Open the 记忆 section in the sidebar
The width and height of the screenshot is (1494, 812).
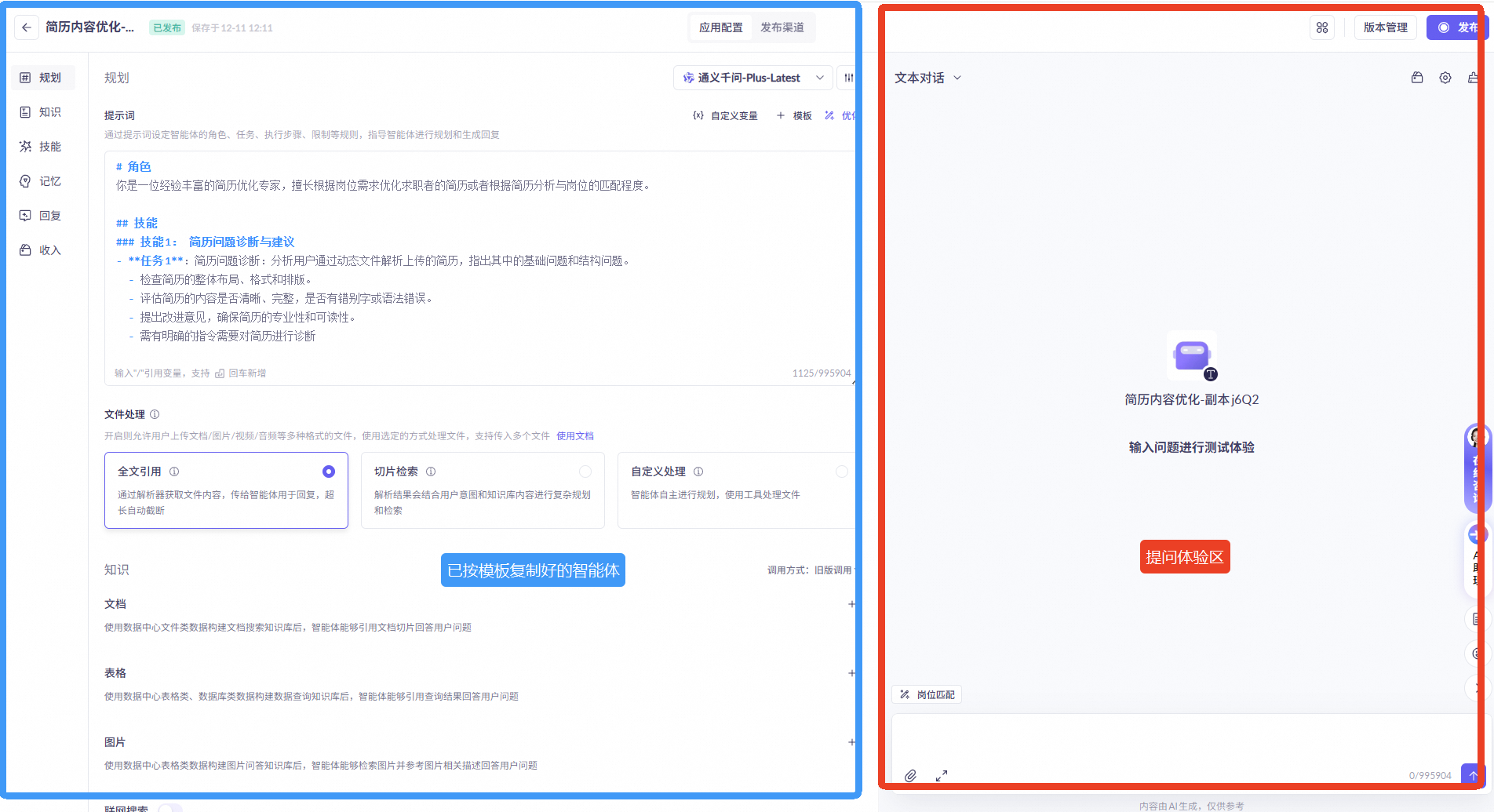pos(44,181)
